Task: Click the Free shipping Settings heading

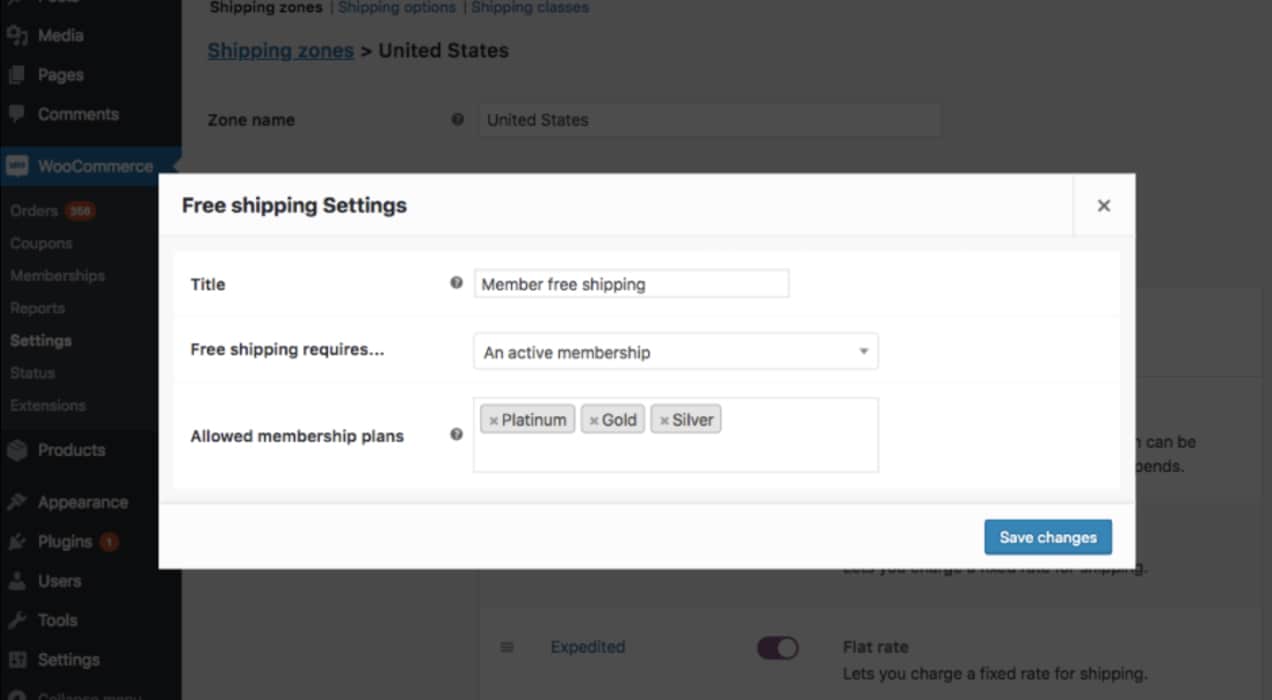Action: click(x=294, y=205)
